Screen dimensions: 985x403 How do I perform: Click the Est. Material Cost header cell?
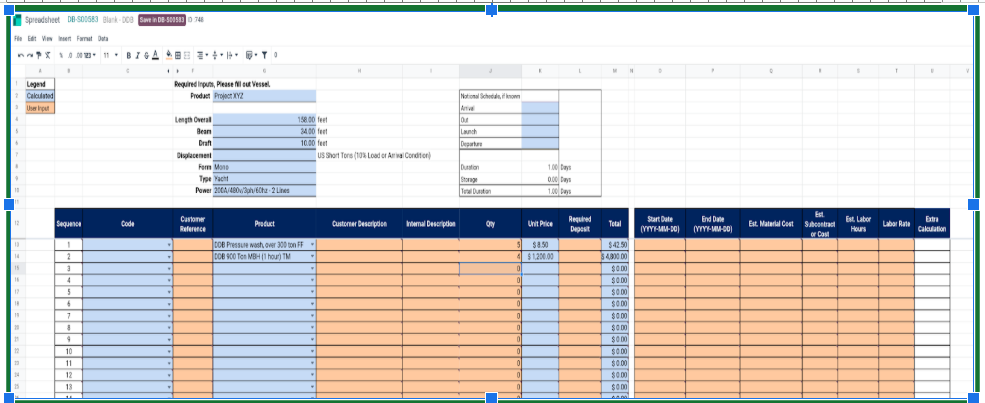771,223
